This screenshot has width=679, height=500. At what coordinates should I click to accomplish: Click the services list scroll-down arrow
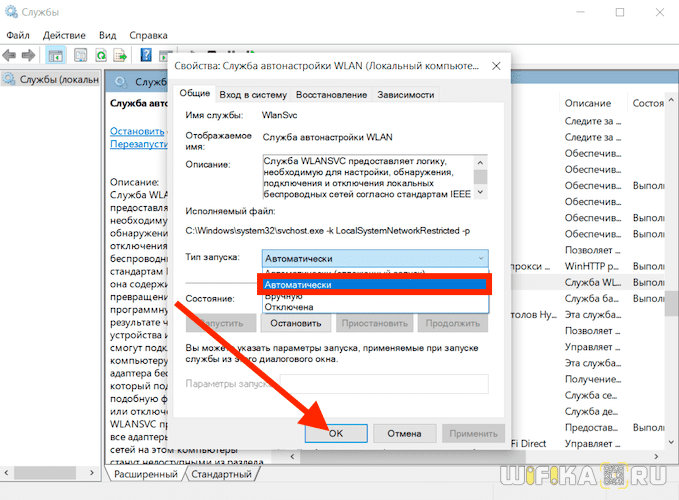[x=671, y=442]
